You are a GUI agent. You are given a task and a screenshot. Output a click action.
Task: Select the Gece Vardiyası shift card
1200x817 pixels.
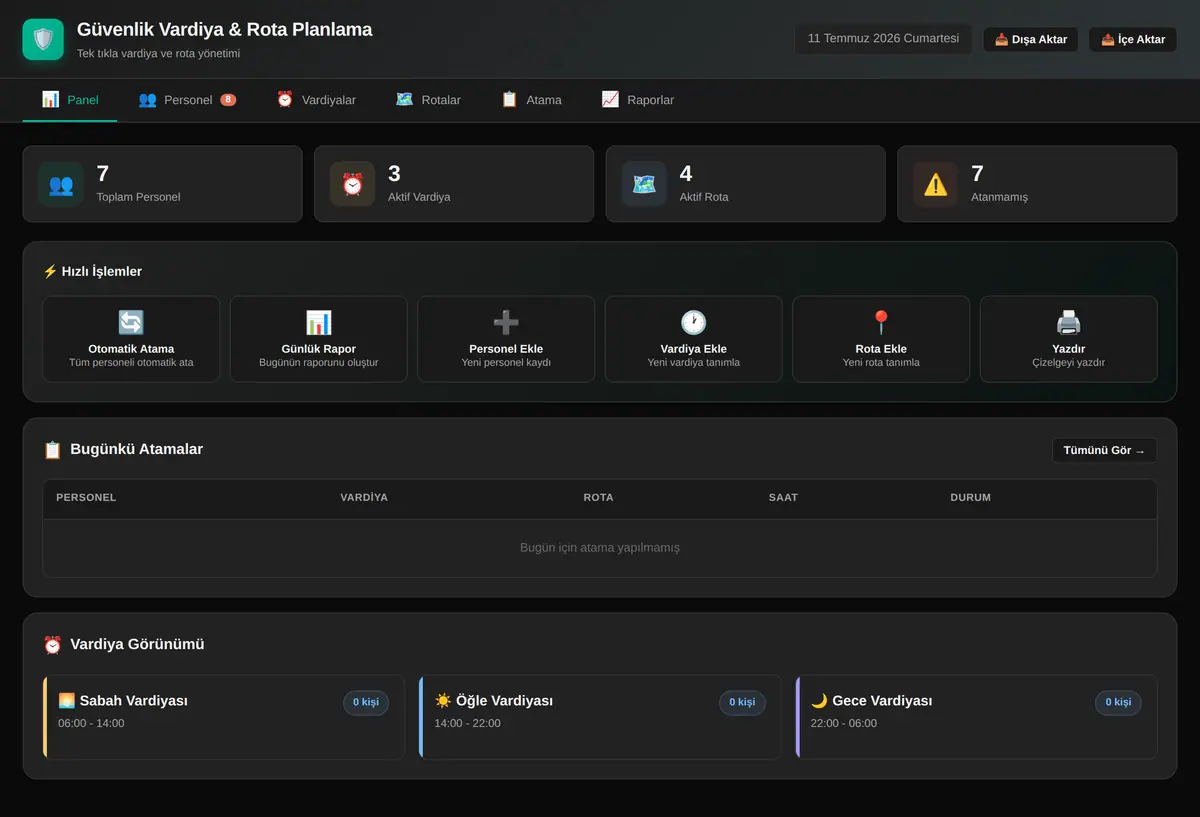coord(976,717)
